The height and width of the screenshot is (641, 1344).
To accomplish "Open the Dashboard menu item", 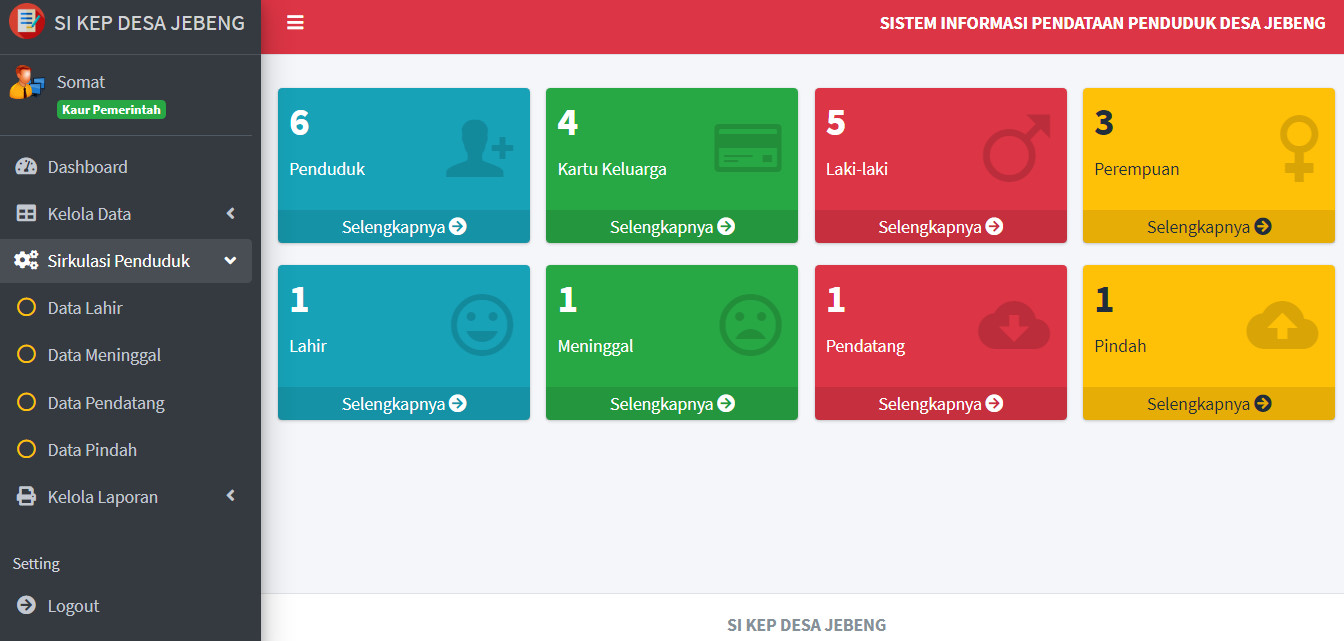I will point(126,167).
